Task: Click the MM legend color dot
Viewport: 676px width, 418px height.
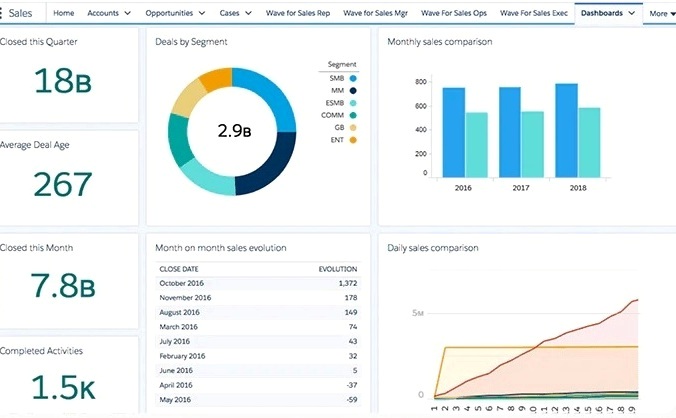Action: click(353, 90)
